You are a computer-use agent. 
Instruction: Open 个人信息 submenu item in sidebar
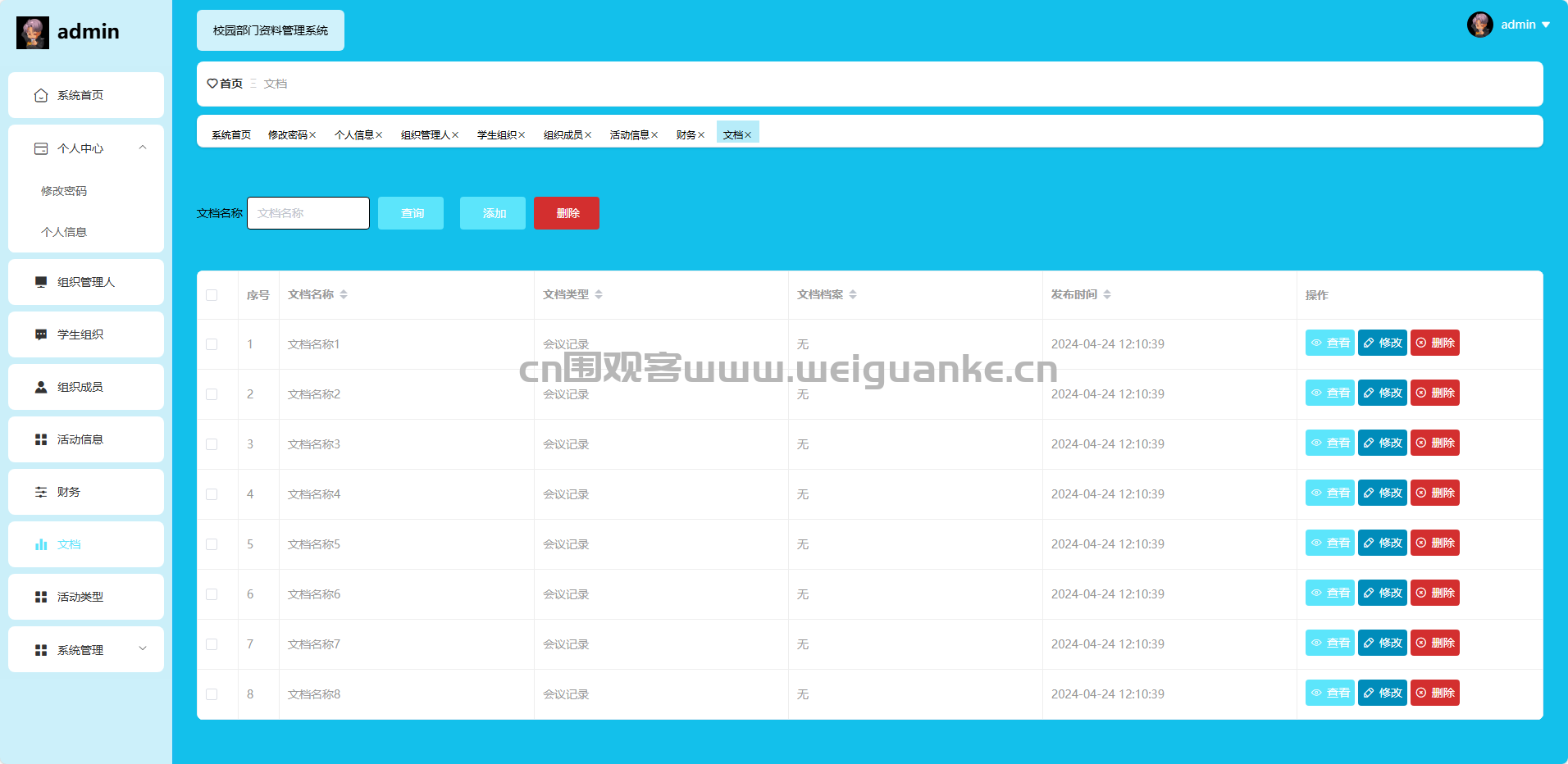click(64, 232)
